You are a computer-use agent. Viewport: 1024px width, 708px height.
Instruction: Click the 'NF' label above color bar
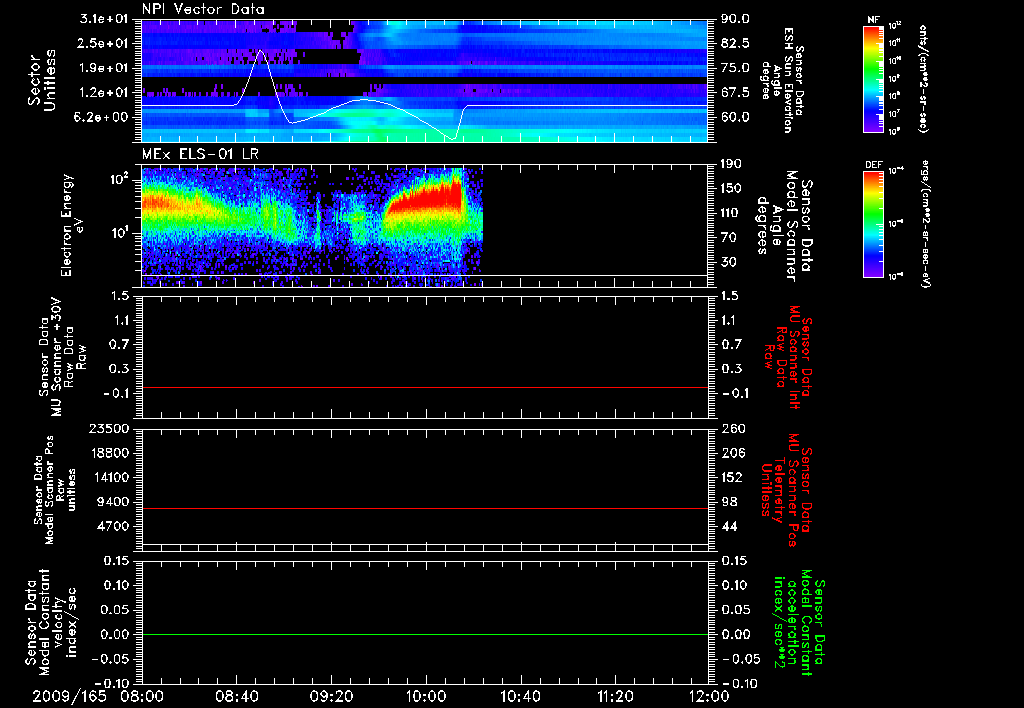(x=873, y=20)
